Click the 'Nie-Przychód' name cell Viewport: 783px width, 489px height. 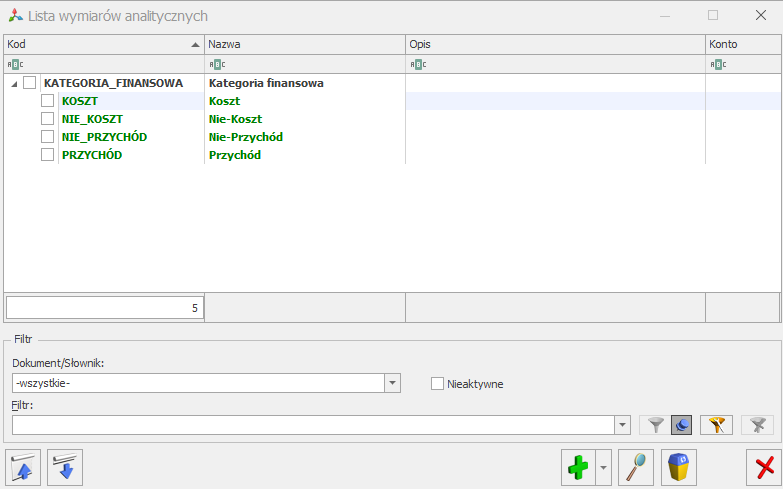246,137
